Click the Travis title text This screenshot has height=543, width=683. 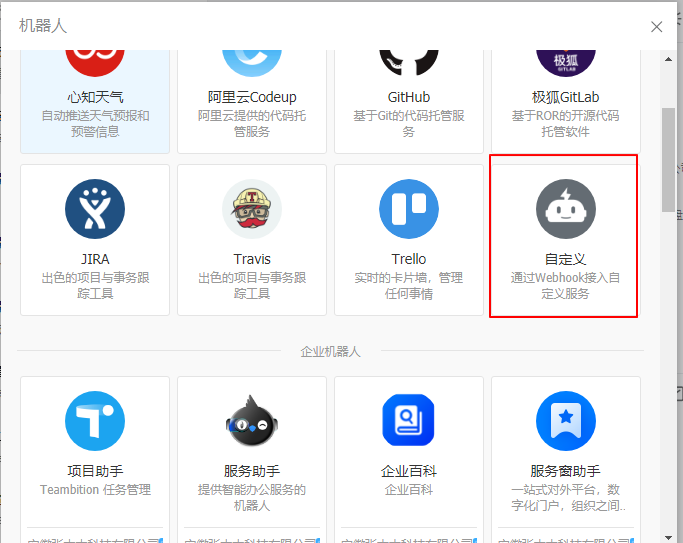252,259
